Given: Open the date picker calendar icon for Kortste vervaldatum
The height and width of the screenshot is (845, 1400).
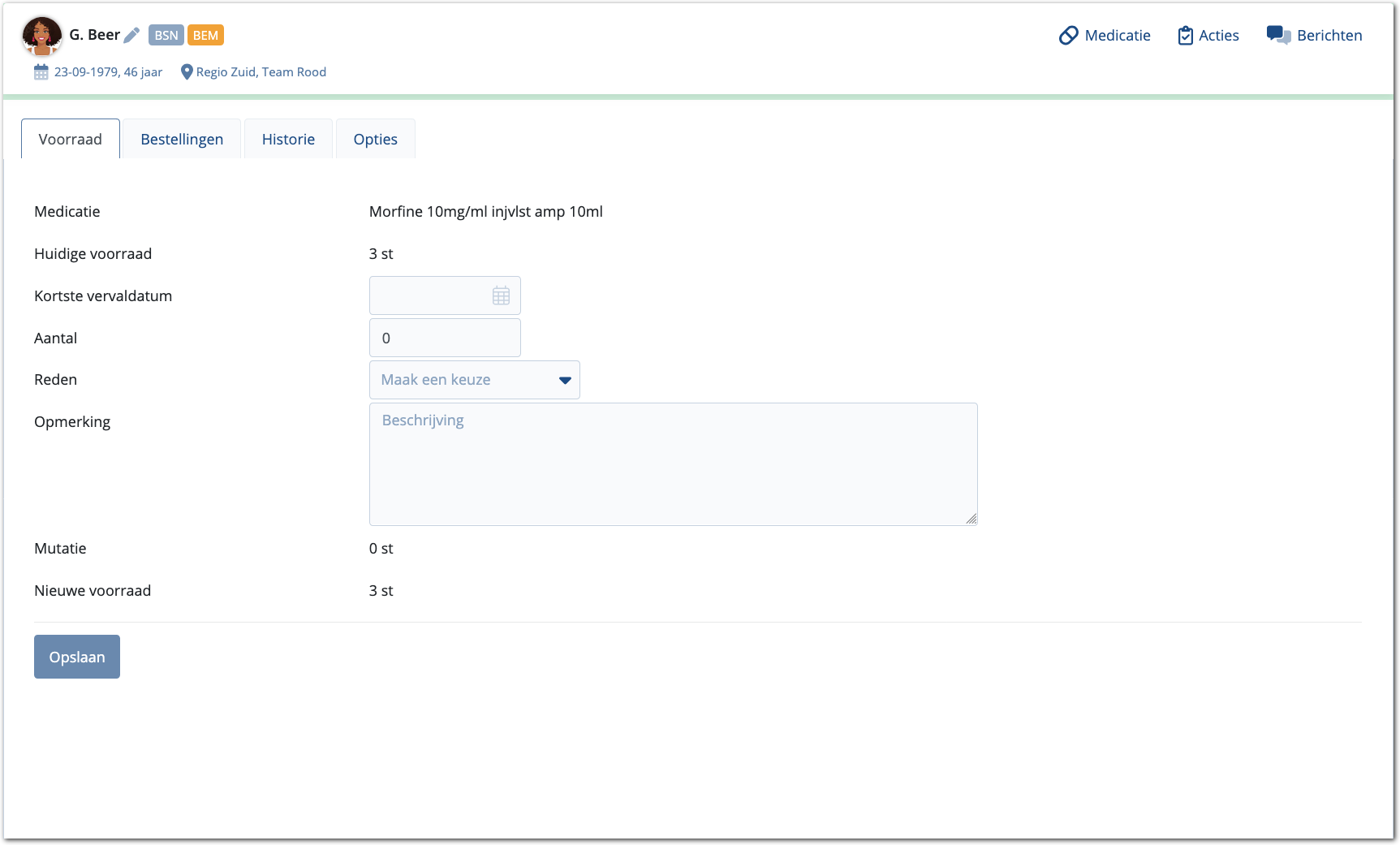Looking at the screenshot, I should tap(501, 295).
